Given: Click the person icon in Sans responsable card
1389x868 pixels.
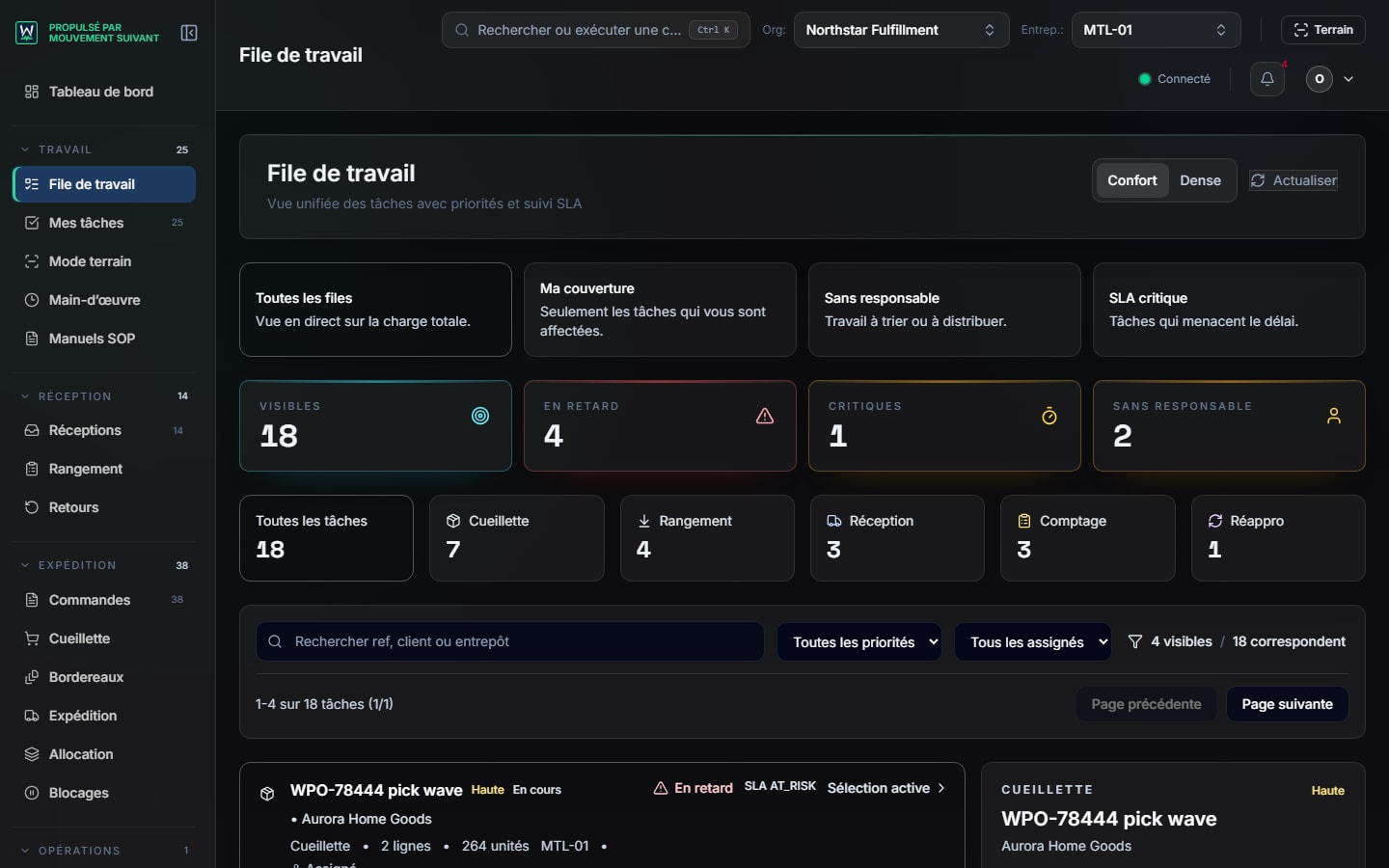Looking at the screenshot, I should tap(1334, 416).
